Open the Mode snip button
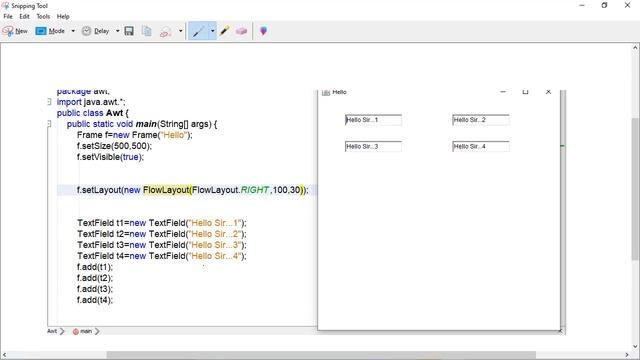Image resolution: width=640 pixels, height=360 pixels. click(50, 31)
